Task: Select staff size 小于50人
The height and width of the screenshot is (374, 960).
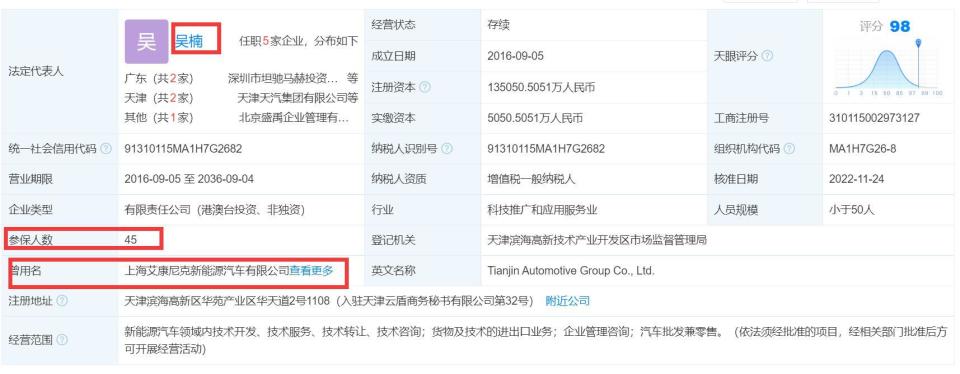Action: click(852, 210)
